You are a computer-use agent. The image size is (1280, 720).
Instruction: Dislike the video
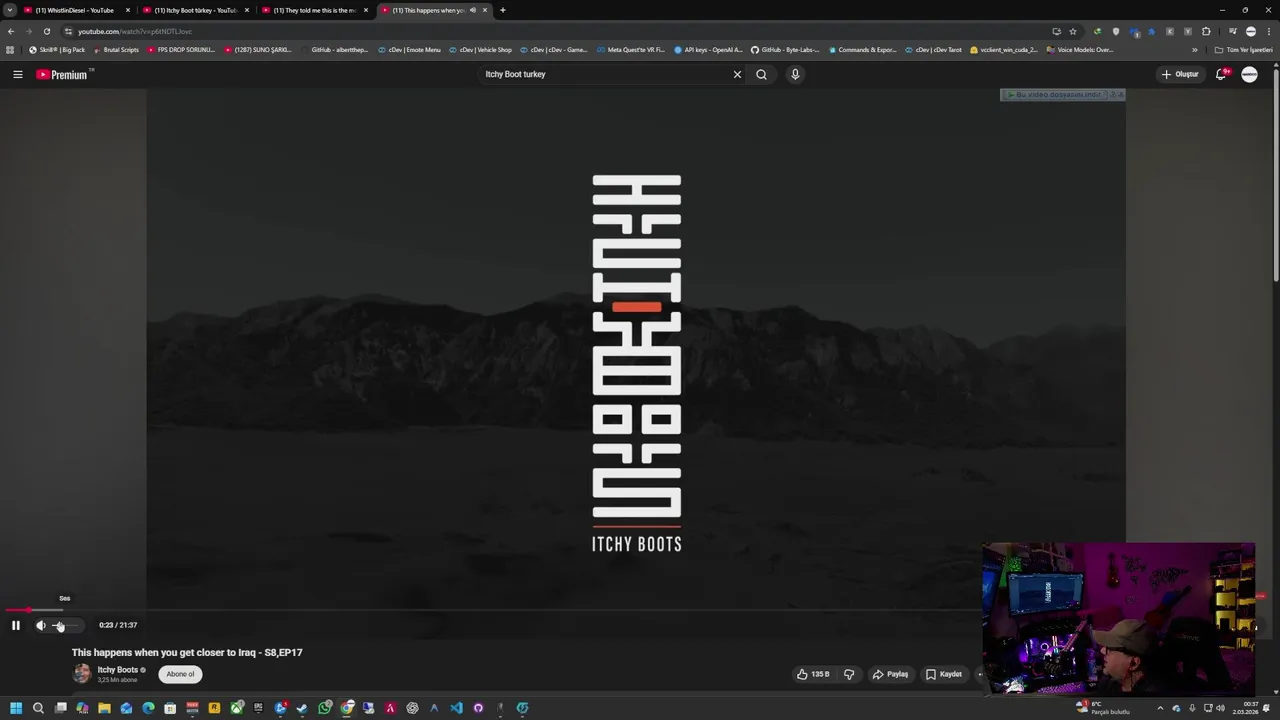[849, 674]
